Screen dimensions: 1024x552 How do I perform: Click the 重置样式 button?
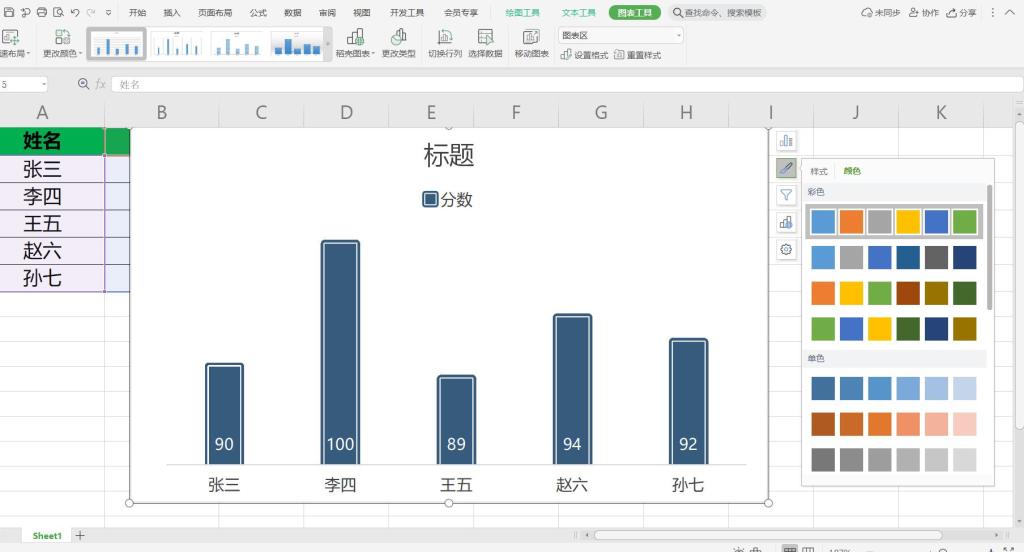pos(637,55)
